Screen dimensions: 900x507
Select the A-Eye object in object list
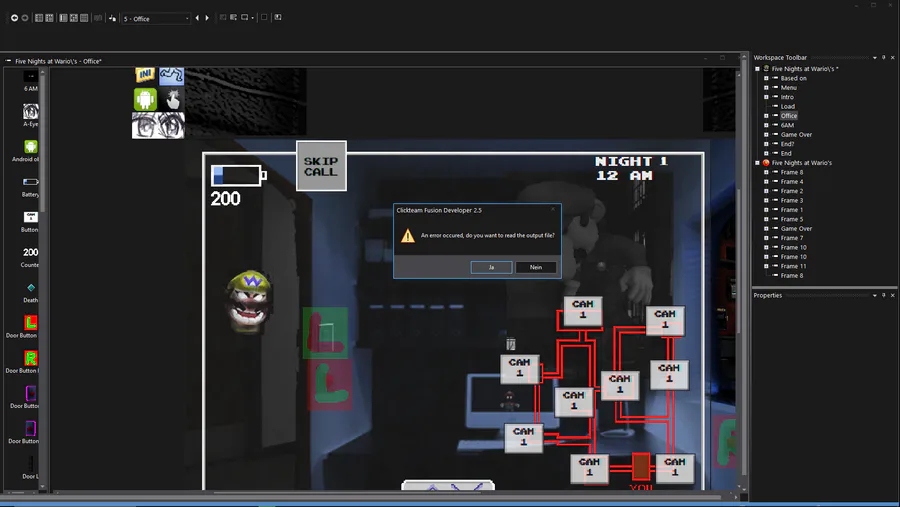point(30,115)
